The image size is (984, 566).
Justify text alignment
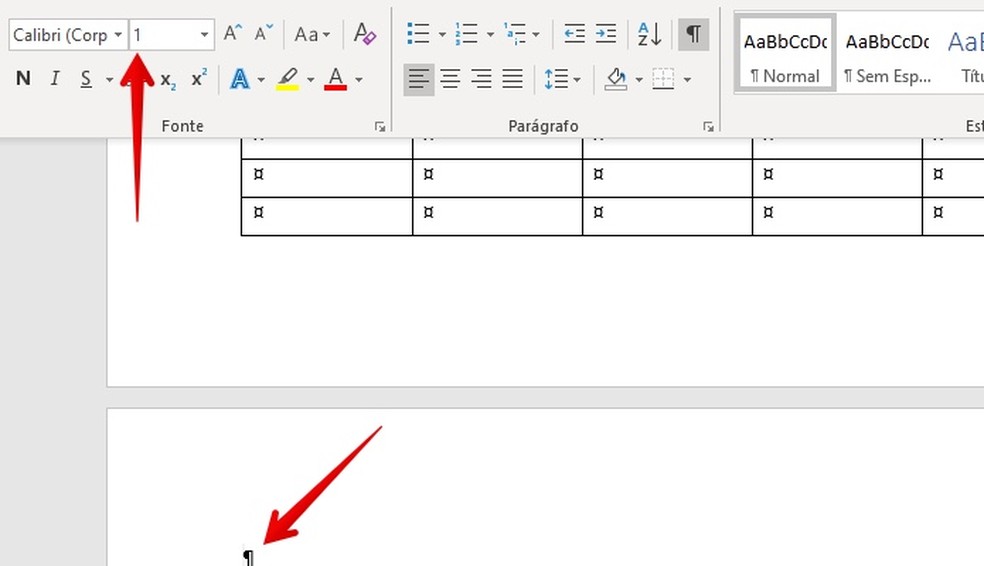pos(513,79)
